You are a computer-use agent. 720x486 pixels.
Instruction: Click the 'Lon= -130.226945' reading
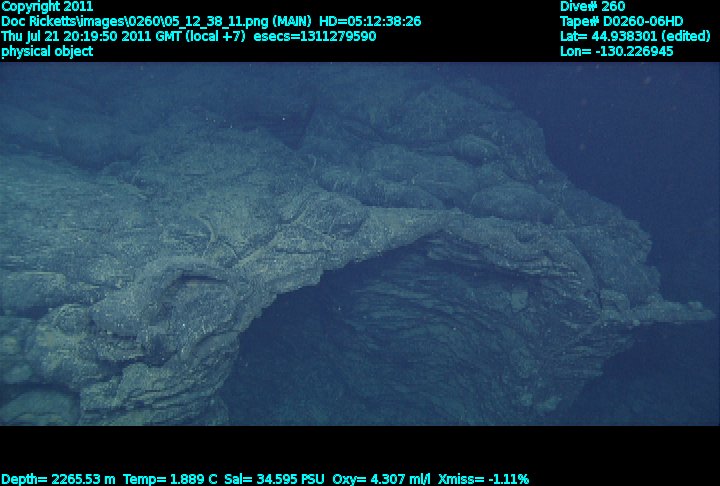(x=617, y=51)
